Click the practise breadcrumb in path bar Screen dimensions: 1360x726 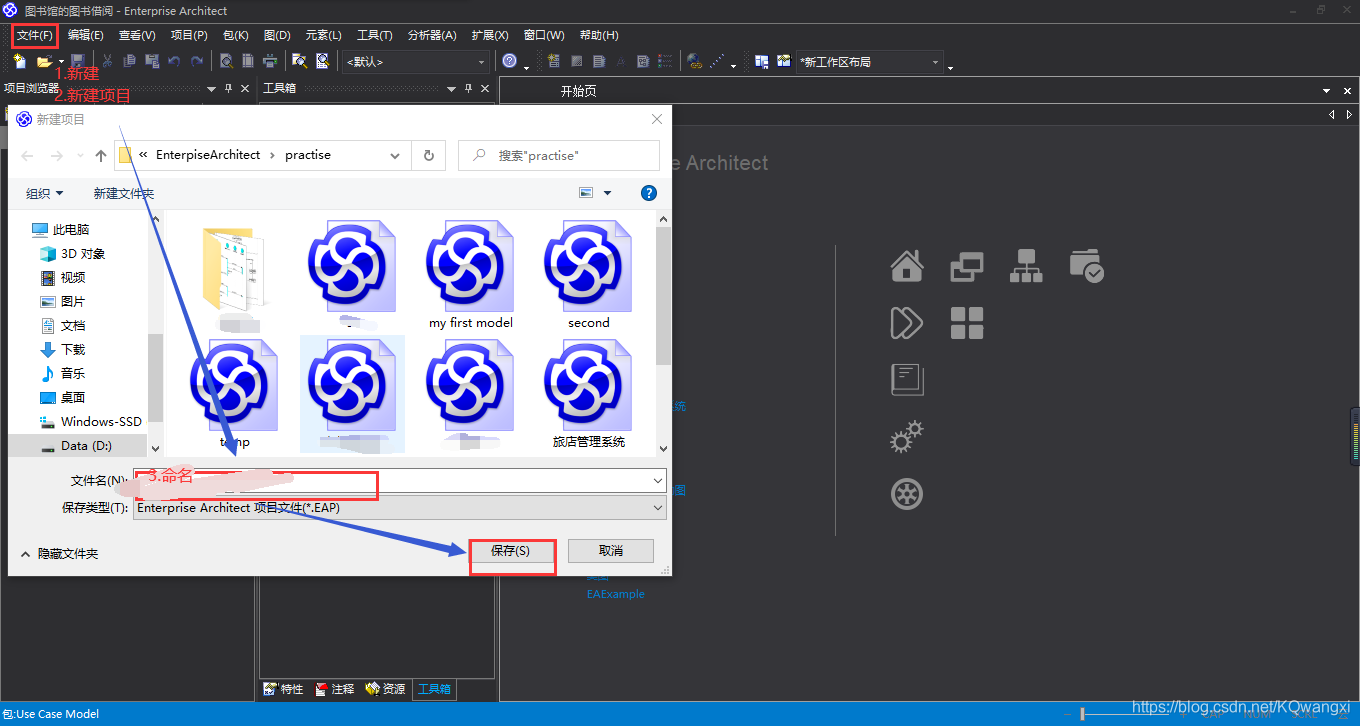click(308, 155)
